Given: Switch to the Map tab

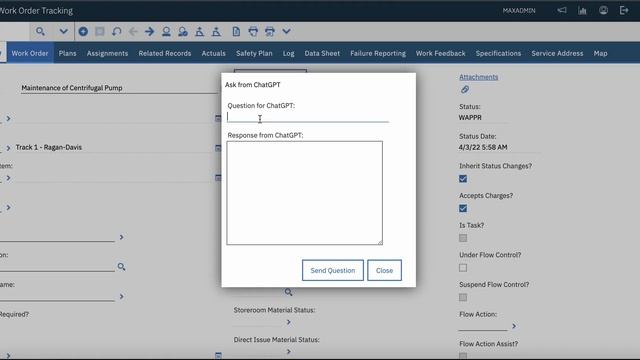Looking at the screenshot, I should pos(600,53).
